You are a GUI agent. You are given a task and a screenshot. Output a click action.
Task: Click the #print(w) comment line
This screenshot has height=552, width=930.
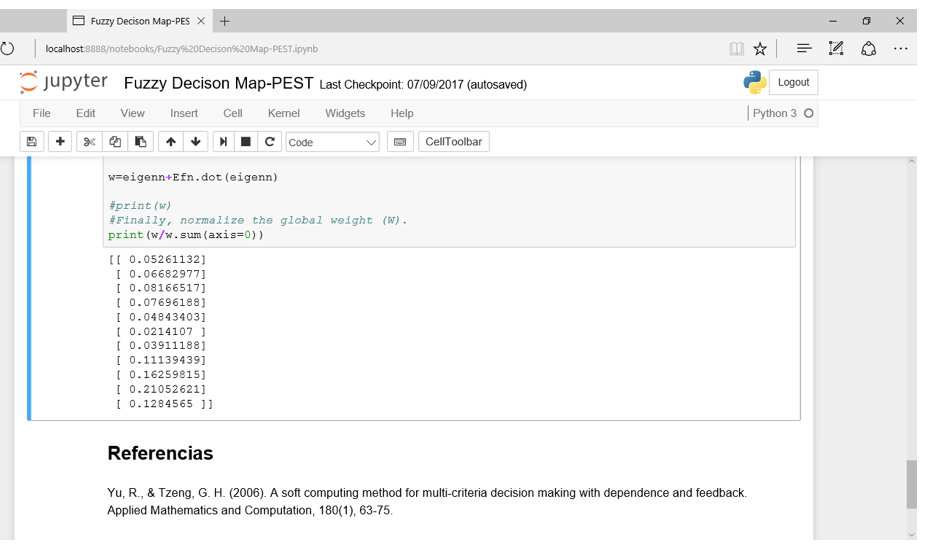[140, 206]
